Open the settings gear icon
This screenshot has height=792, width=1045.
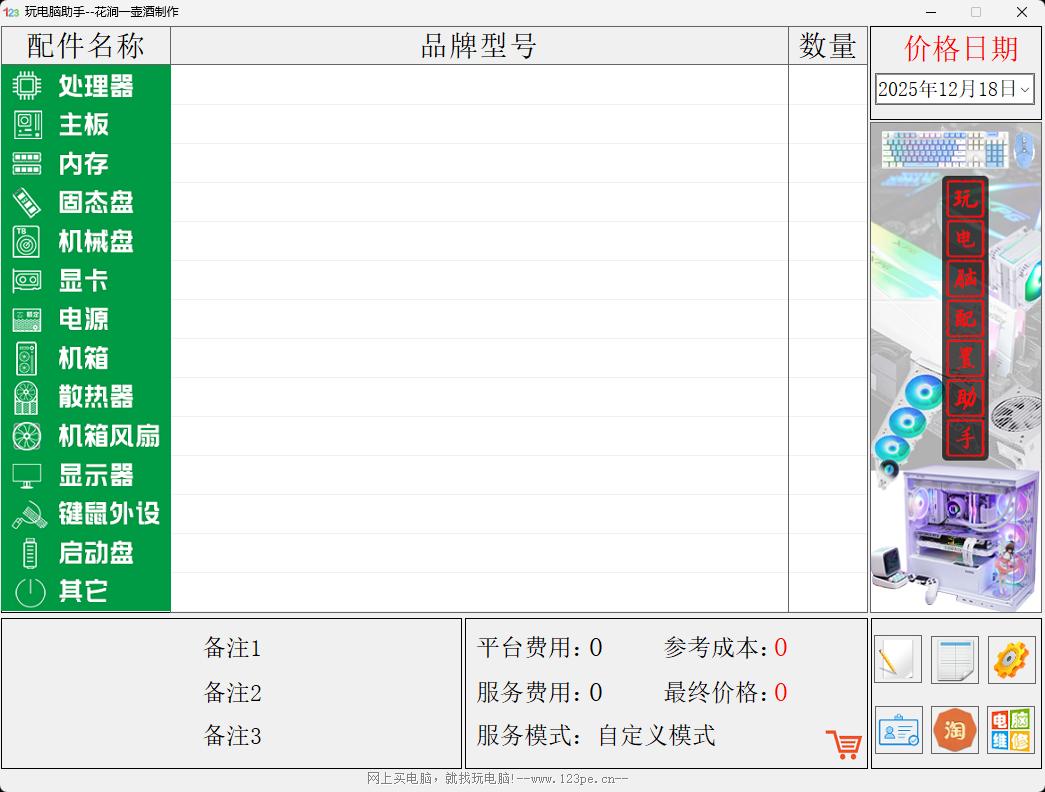coord(1009,660)
